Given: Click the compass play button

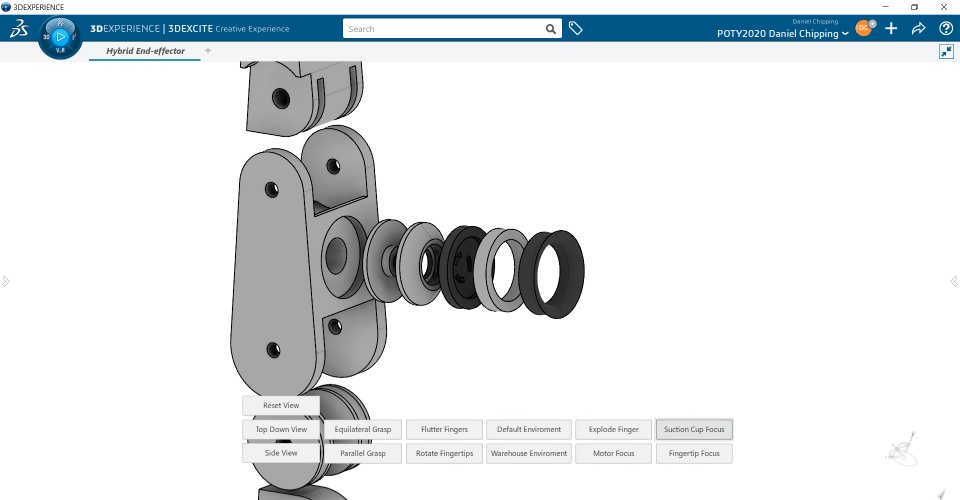Looking at the screenshot, I should click(x=60, y=37).
